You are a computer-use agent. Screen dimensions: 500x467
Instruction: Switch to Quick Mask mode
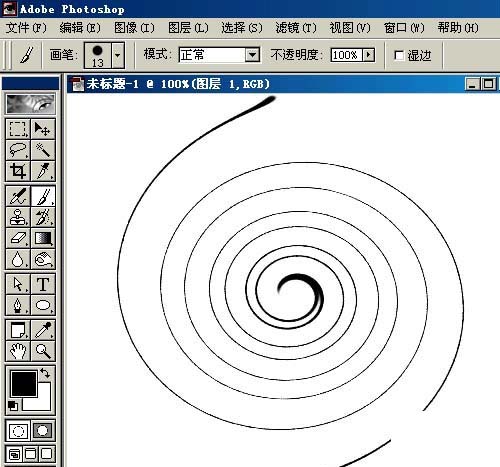(43, 430)
